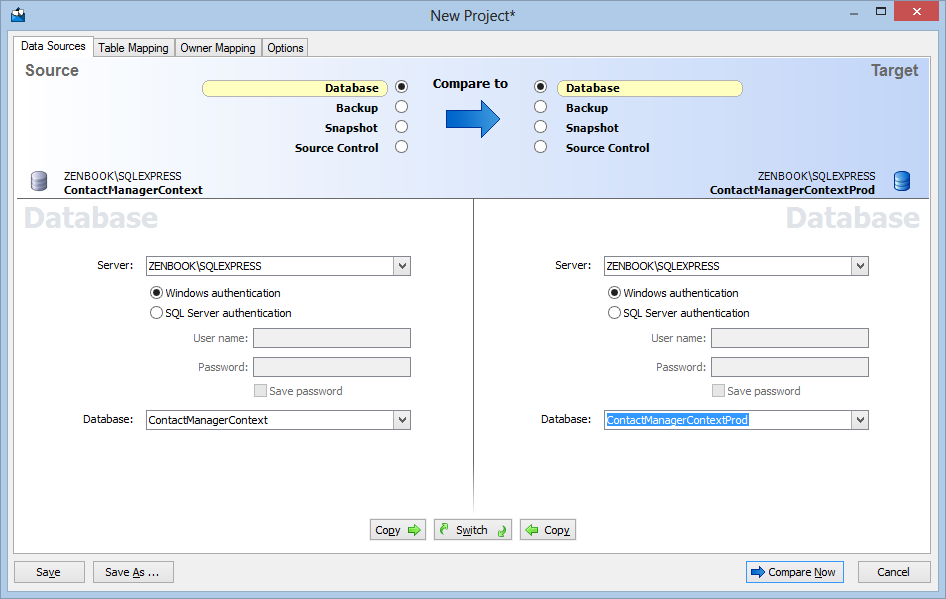Image resolution: width=946 pixels, height=599 pixels.
Task: Copy target settings to source
Action: (547, 530)
